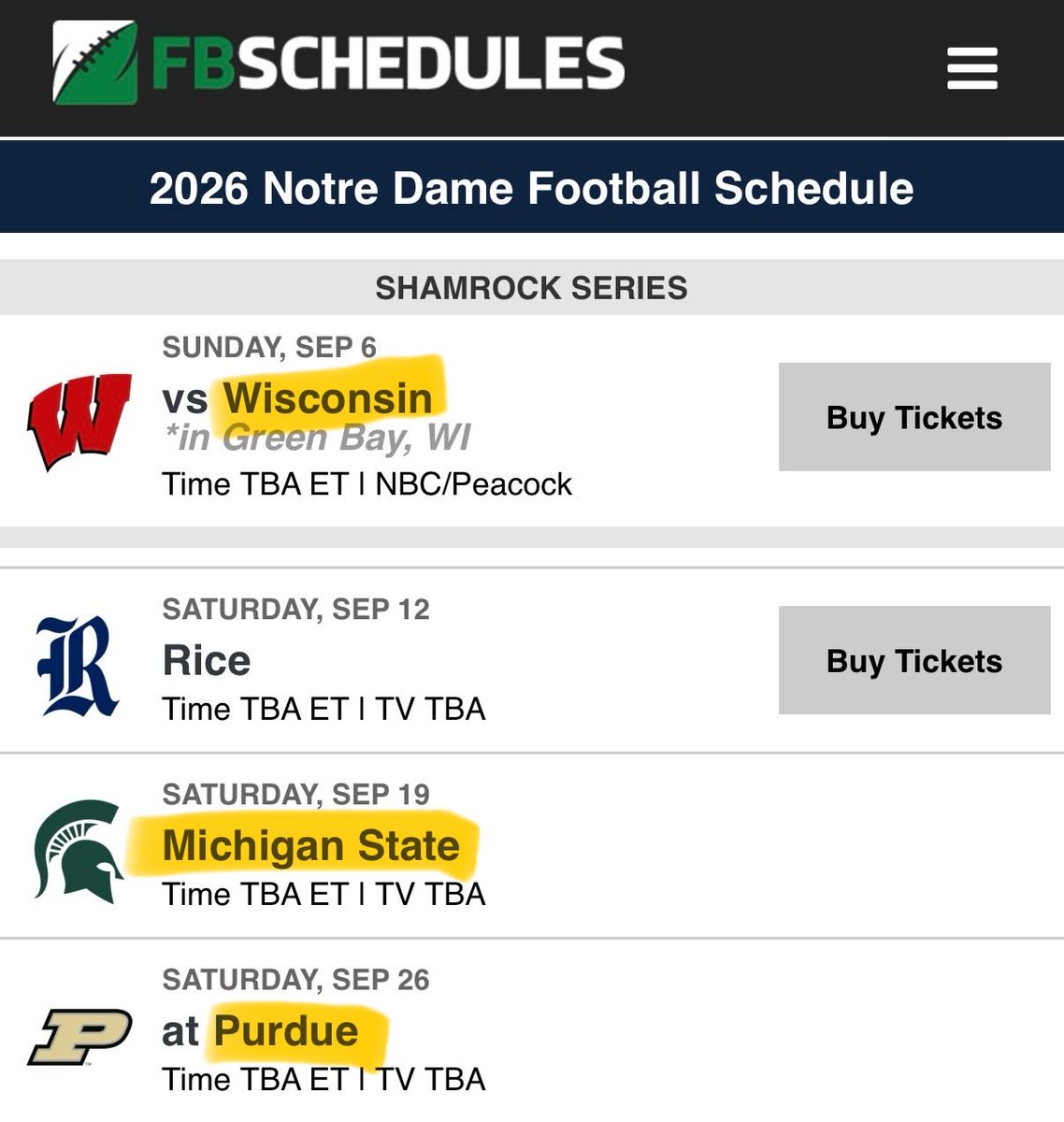Click the 2026 Notre Dame Football Schedule heading
This screenshot has height=1122, width=1064.
click(531, 188)
